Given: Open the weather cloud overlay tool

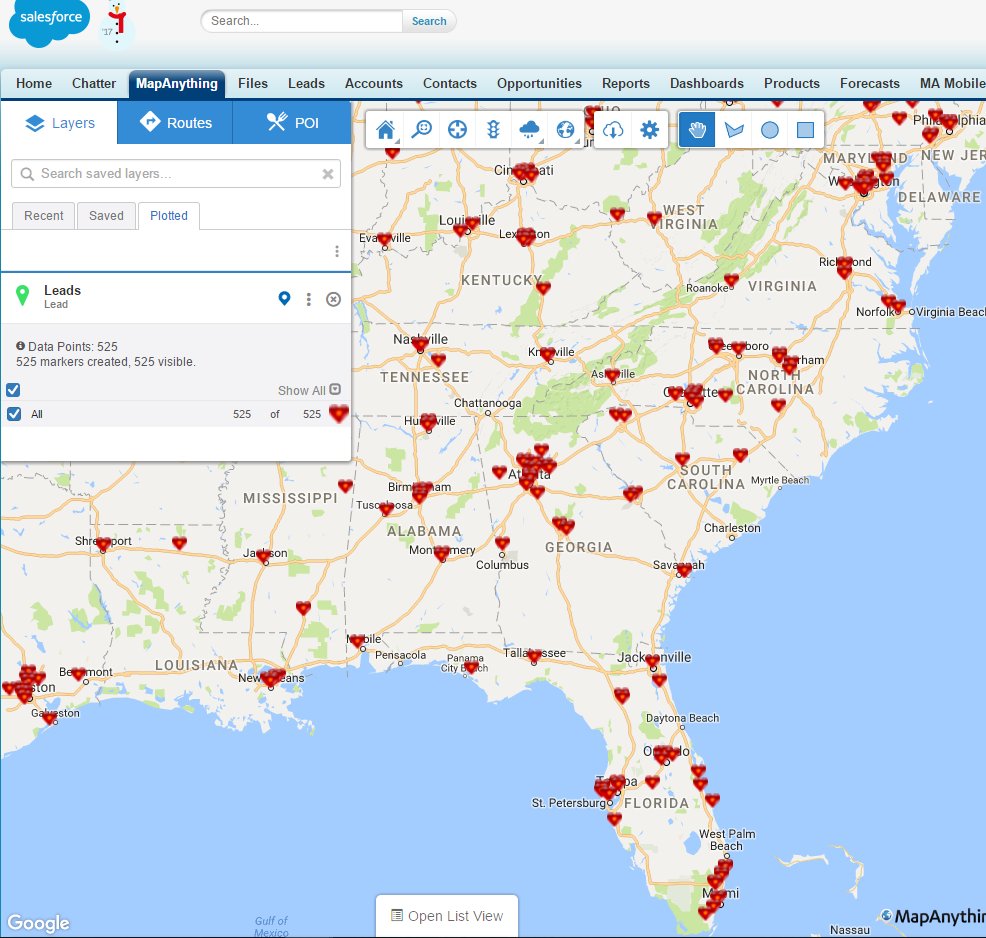Looking at the screenshot, I should click(529, 130).
